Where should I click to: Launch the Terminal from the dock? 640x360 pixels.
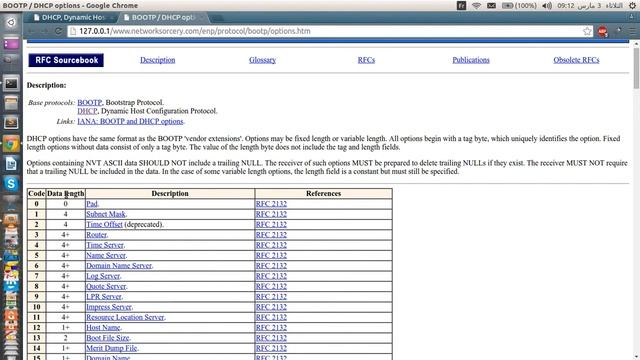11,83
